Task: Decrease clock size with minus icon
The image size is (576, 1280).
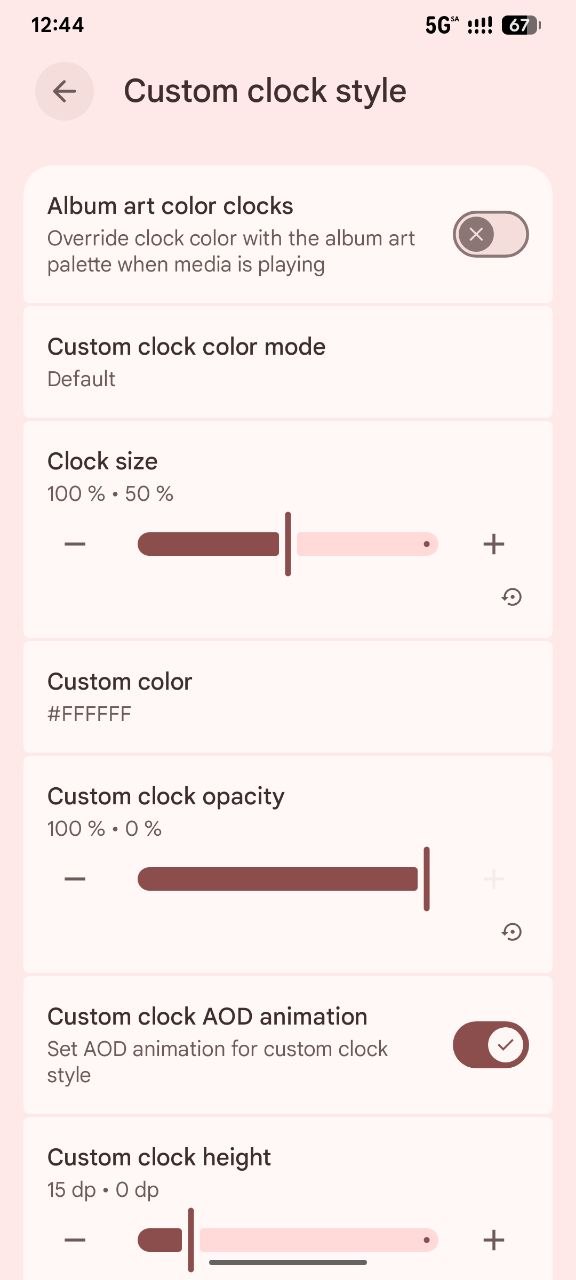Action: [x=75, y=544]
